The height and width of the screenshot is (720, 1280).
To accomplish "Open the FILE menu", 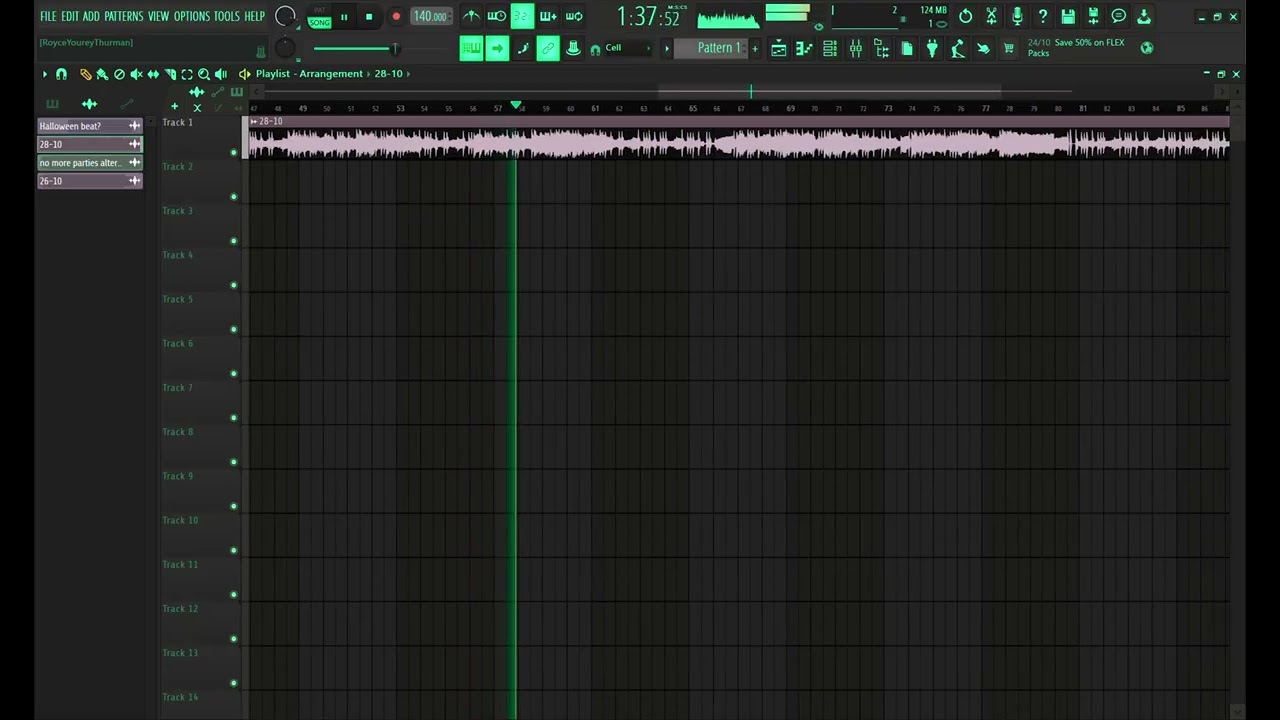I will [x=48, y=16].
